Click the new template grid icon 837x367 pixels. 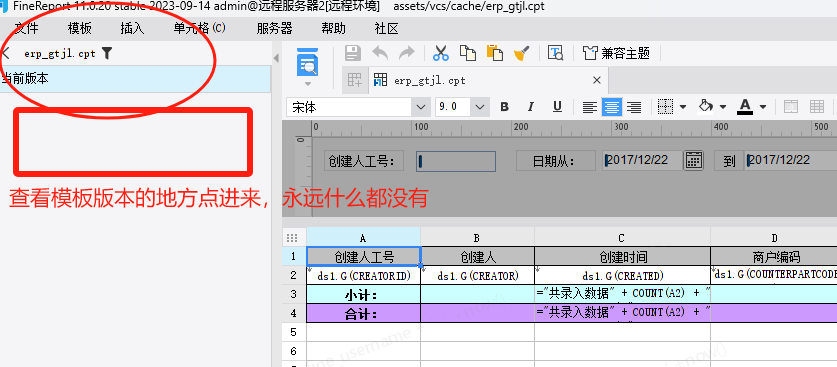355,80
